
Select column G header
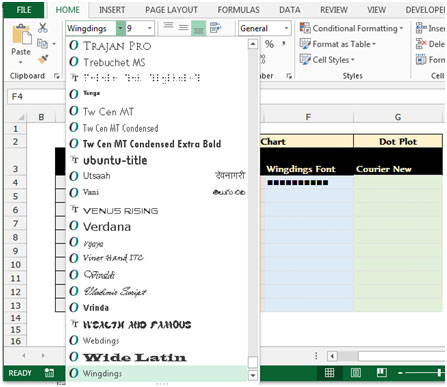coord(398,117)
